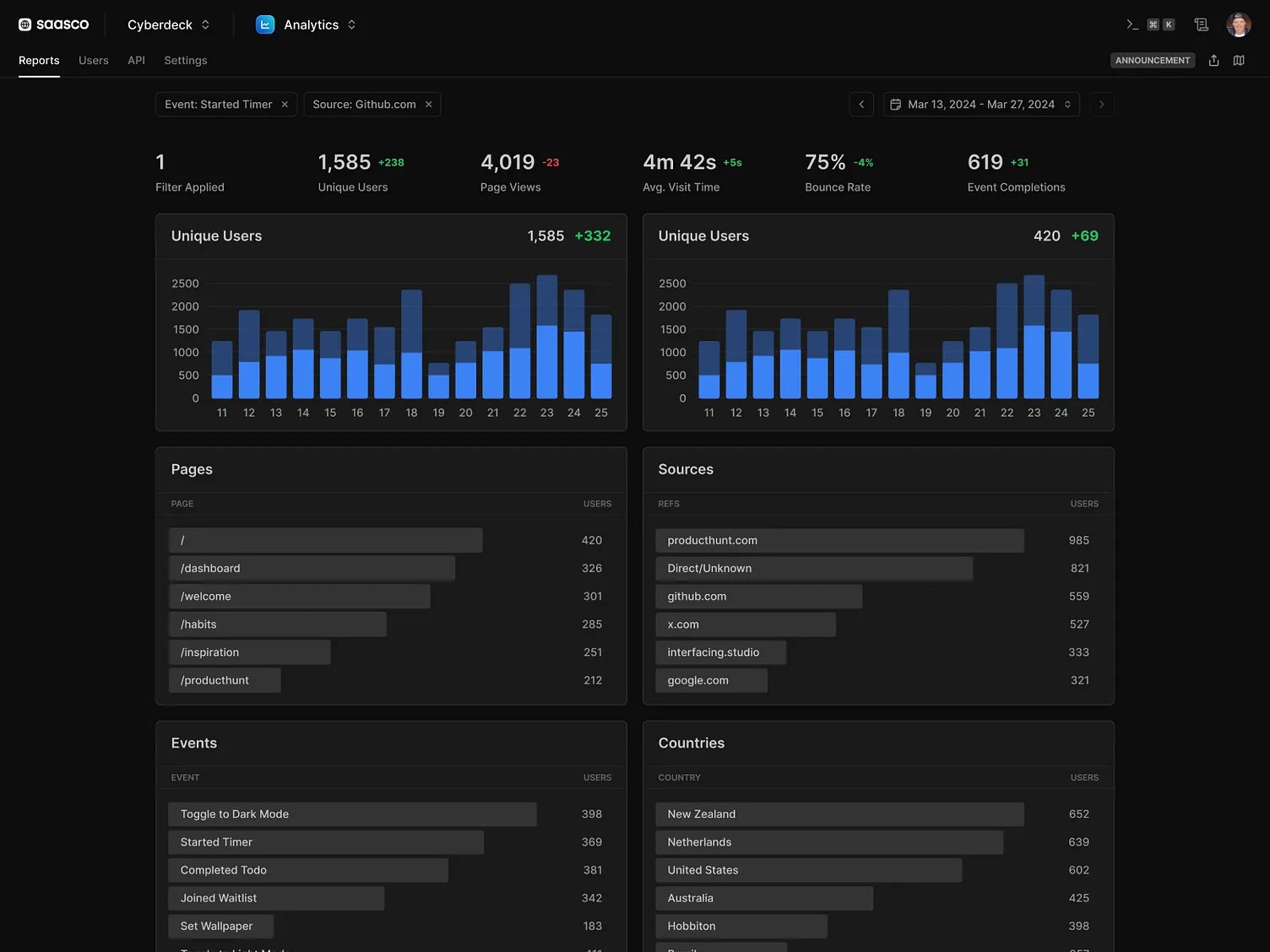This screenshot has width=1270, height=952.
Task: Click the blue Analytics app icon
Action: tap(265, 24)
